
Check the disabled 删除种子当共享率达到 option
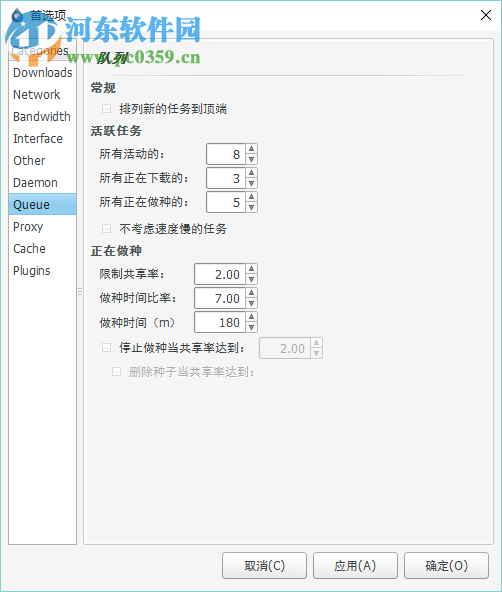(x=116, y=372)
